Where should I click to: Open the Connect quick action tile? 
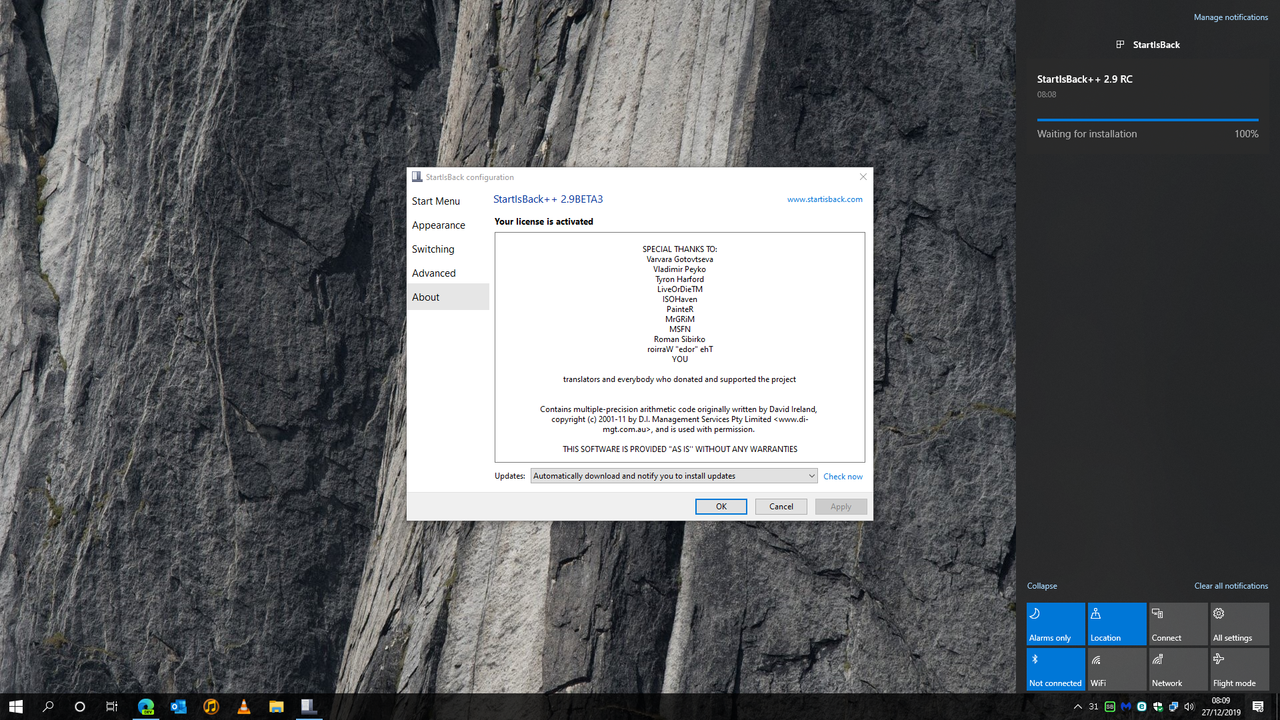tap(1179, 623)
